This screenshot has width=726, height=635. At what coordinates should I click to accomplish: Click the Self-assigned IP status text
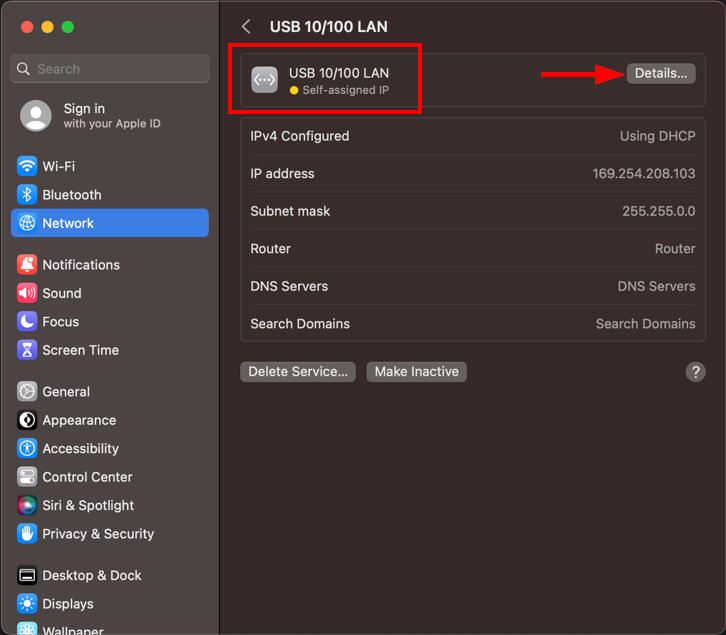coord(345,90)
